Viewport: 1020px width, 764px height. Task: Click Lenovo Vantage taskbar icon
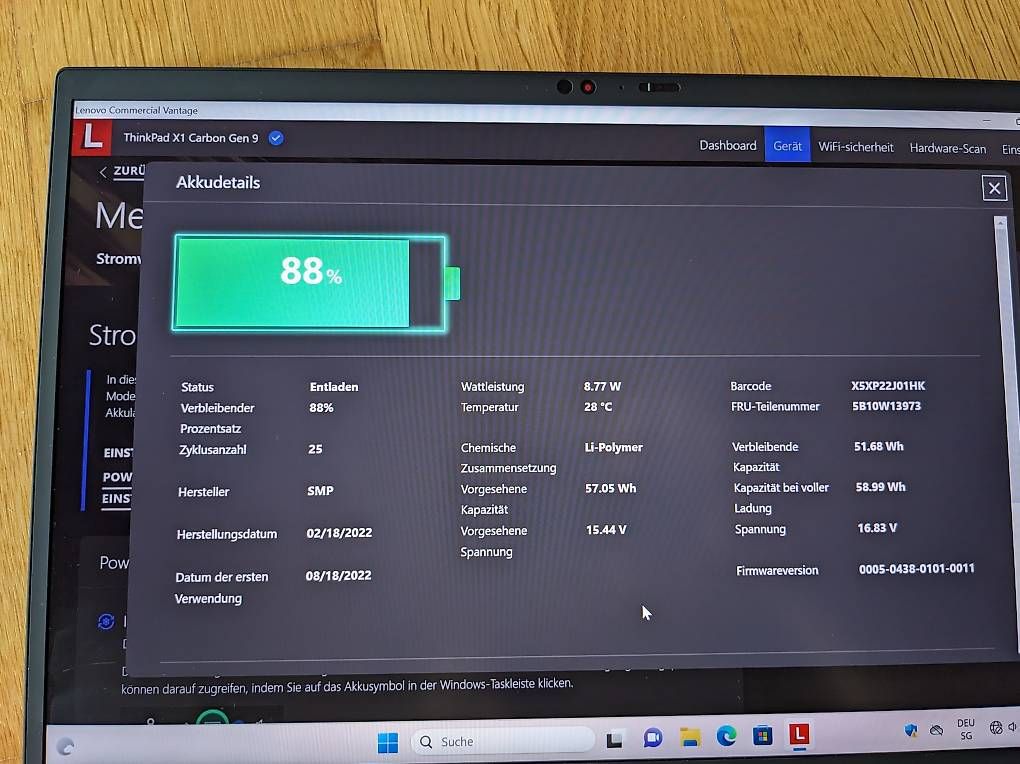(x=799, y=734)
